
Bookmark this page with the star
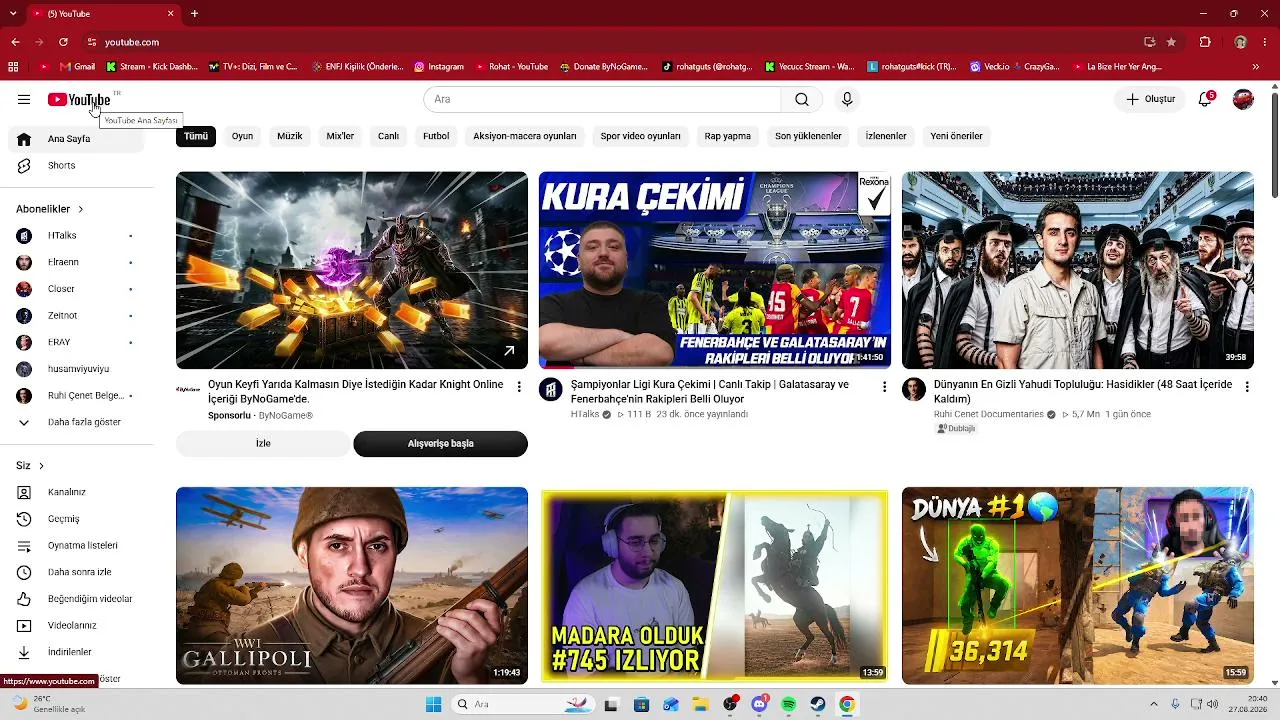tap(1171, 42)
